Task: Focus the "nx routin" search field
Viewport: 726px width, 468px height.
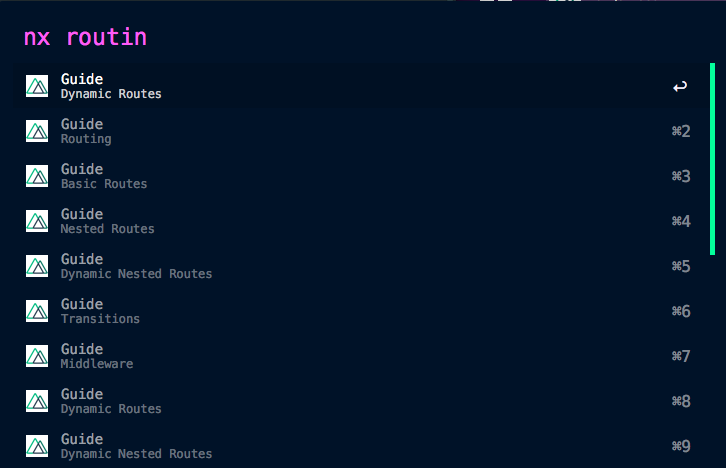Action: pyautogui.click(x=300, y=38)
